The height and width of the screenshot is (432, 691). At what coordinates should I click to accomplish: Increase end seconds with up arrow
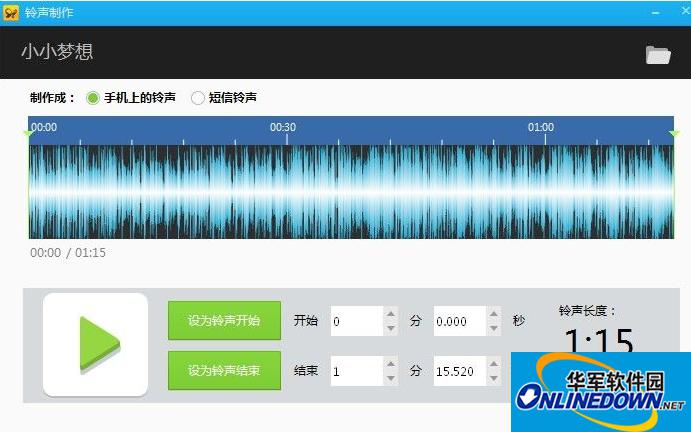pyautogui.click(x=494, y=363)
